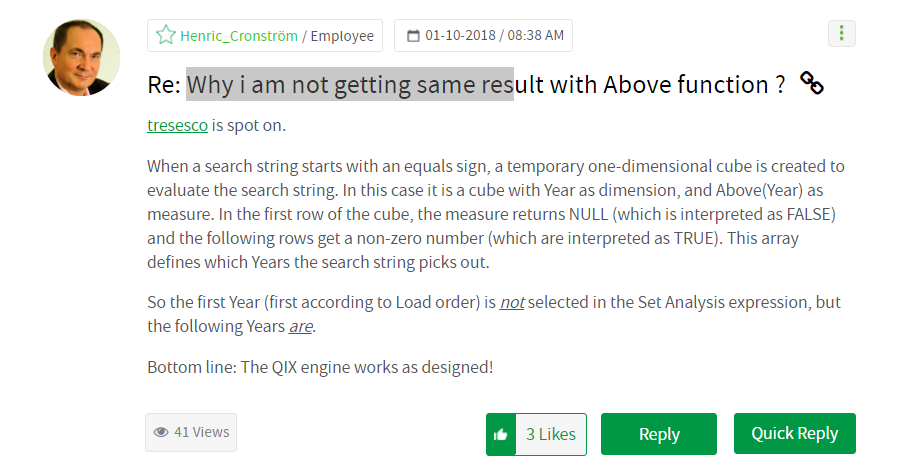This screenshot has width=898, height=467.
Task: Click the Employee role label
Action: pyautogui.click(x=343, y=36)
